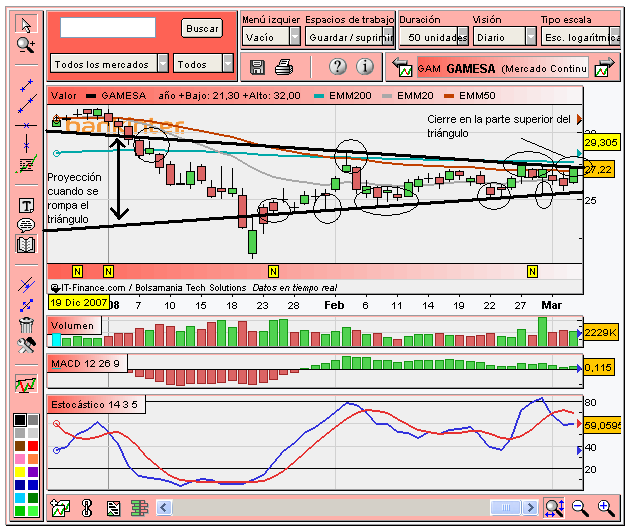Open the Esc. logarítmica scale type dropdown
The height and width of the screenshot is (530, 628).
point(581,37)
